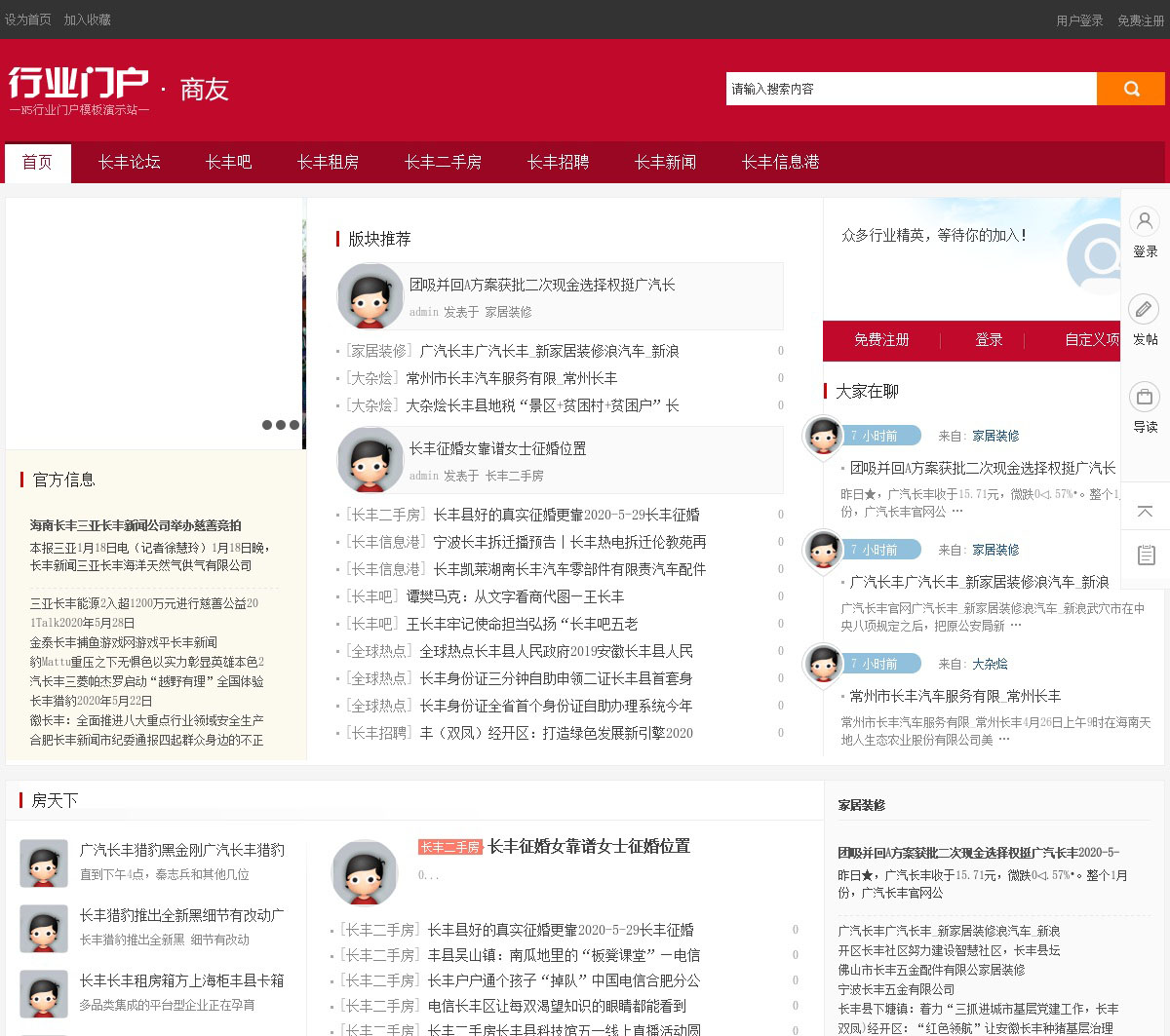Open post 谭樊马克：从文字看商代图
The image size is (1170, 1036).
(515, 596)
